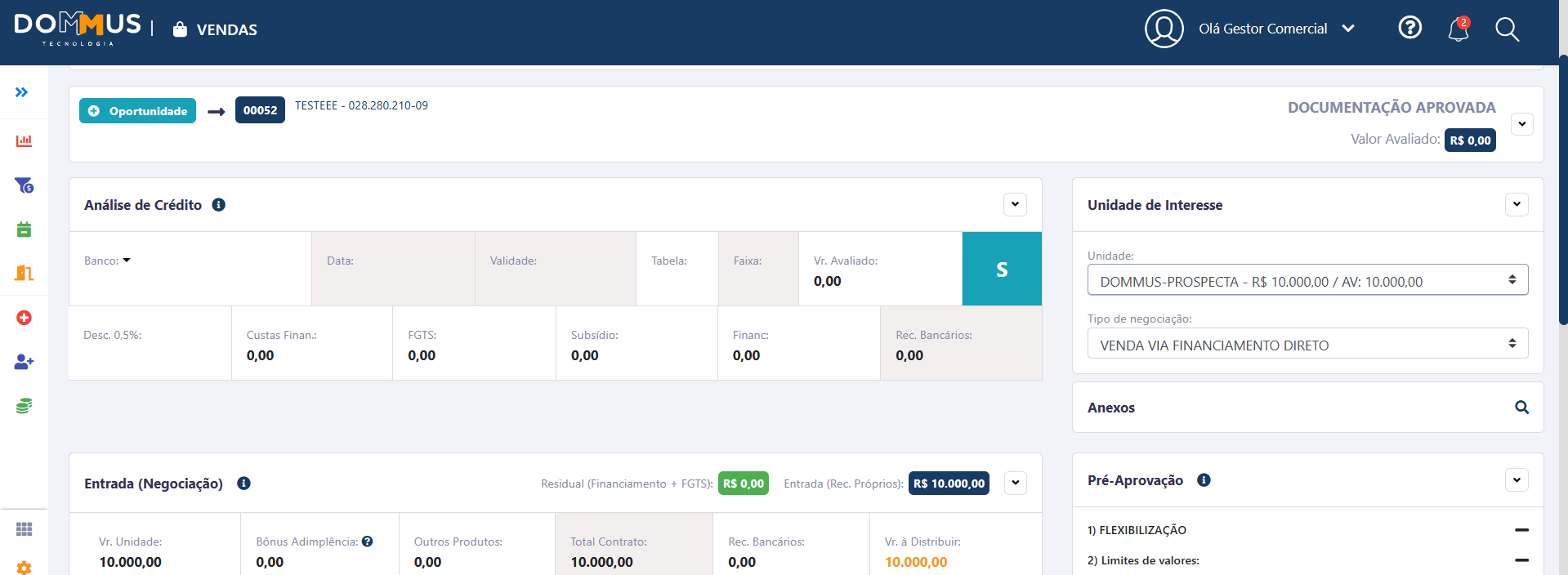
Task: Open the search magnifier in header
Action: (1507, 29)
